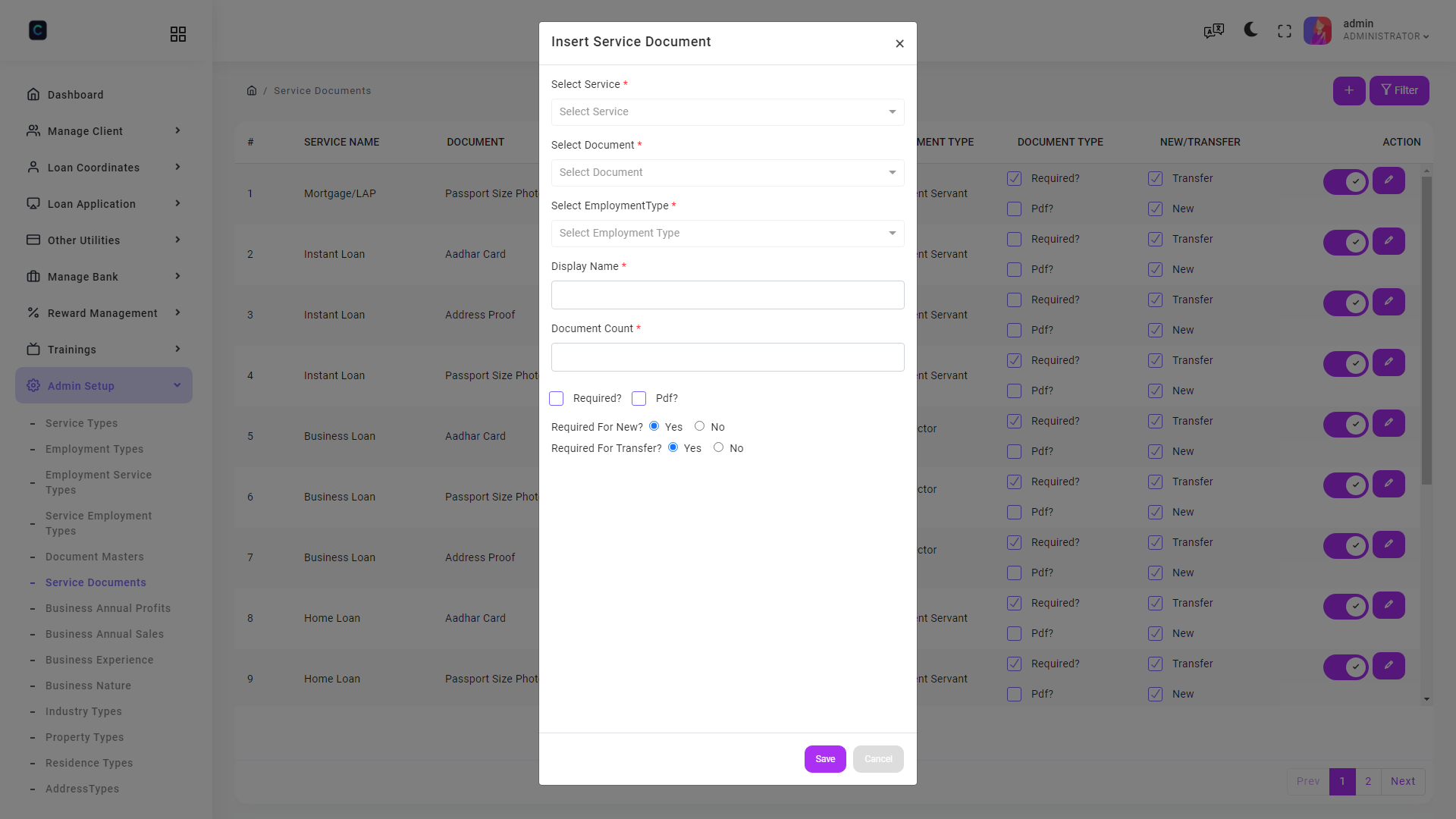Open the dark mode moon icon
This screenshot has height=819, width=1456.
1250,30
